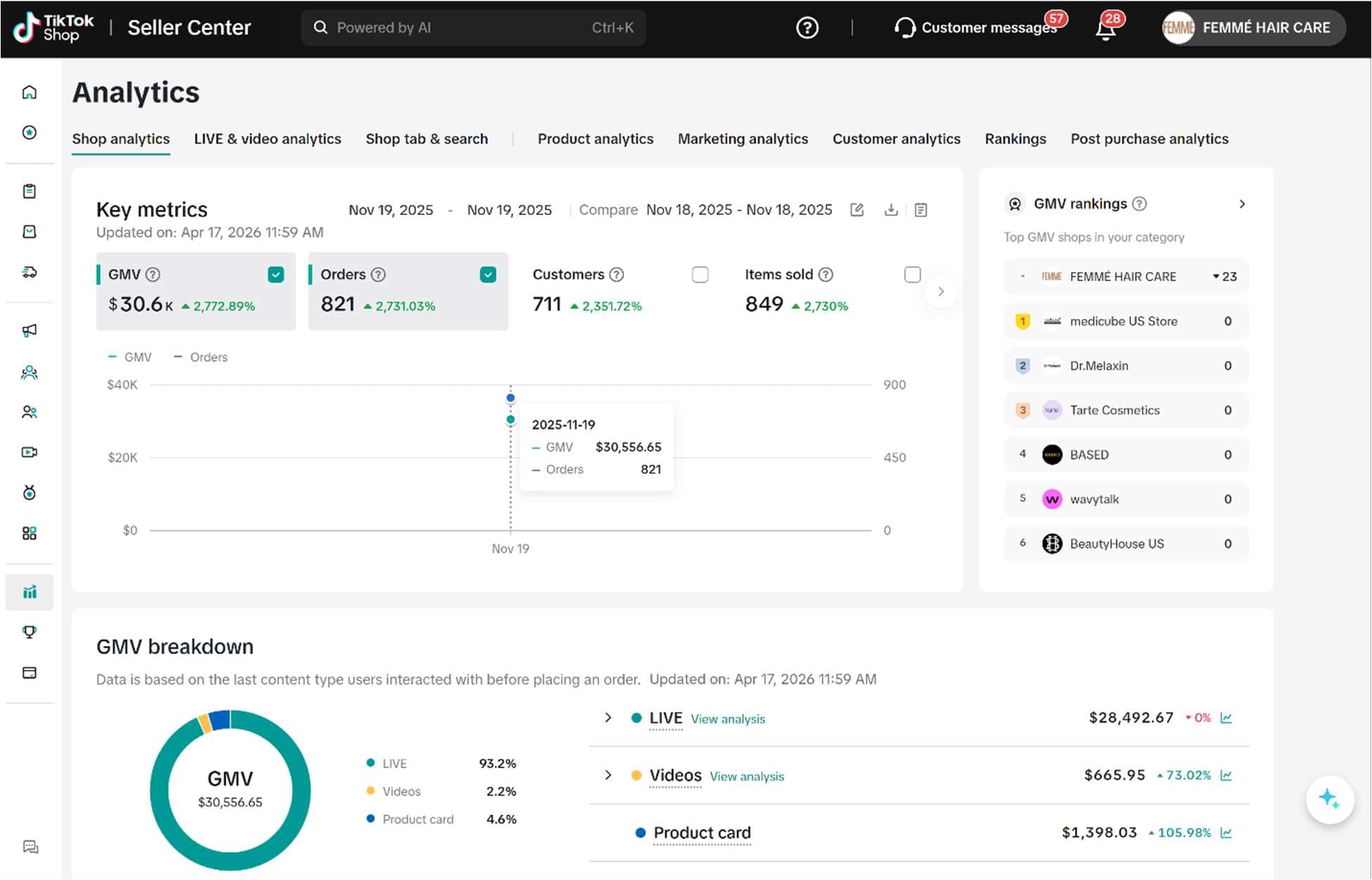Open the Rankings tab

(x=1015, y=139)
